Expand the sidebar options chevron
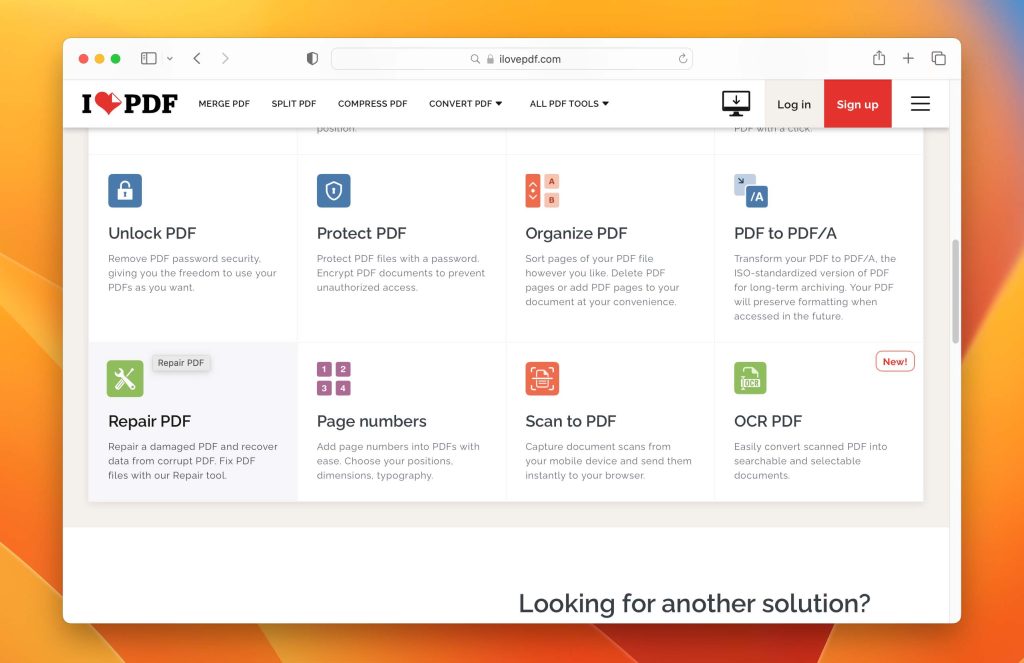 coord(170,58)
